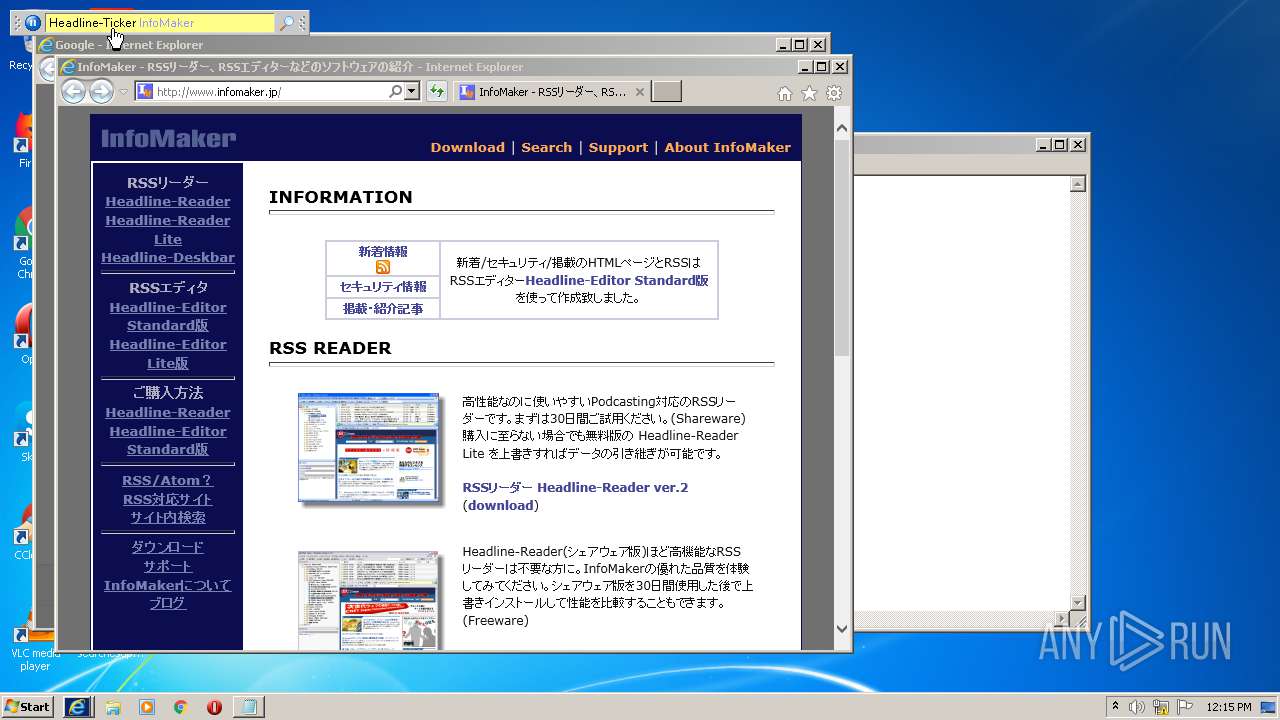1280x720 pixels.
Task: Click the download link under Headline-Reader ver.2
Action: coord(500,506)
